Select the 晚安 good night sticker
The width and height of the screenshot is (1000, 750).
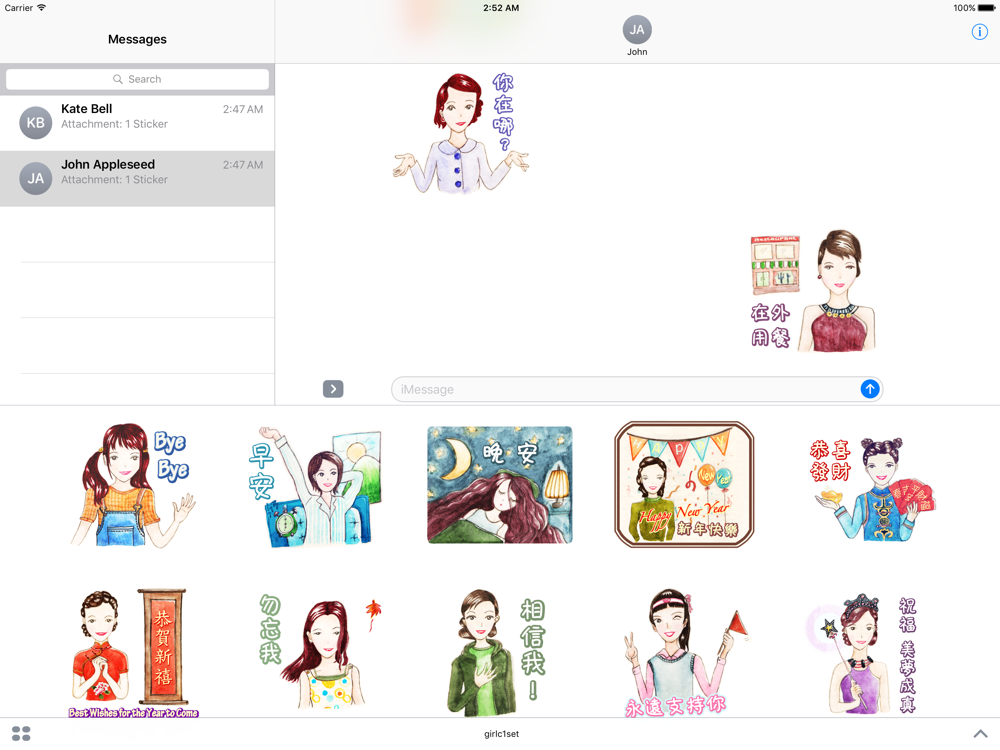499,485
